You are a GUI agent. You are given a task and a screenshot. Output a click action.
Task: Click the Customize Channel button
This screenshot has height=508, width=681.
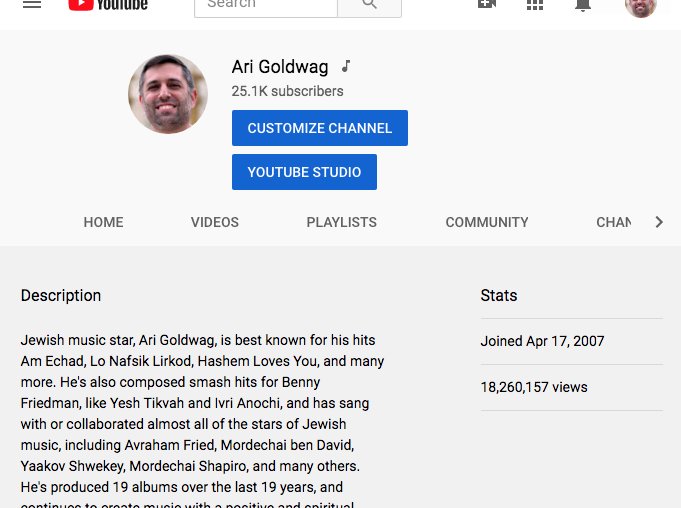[320, 128]
